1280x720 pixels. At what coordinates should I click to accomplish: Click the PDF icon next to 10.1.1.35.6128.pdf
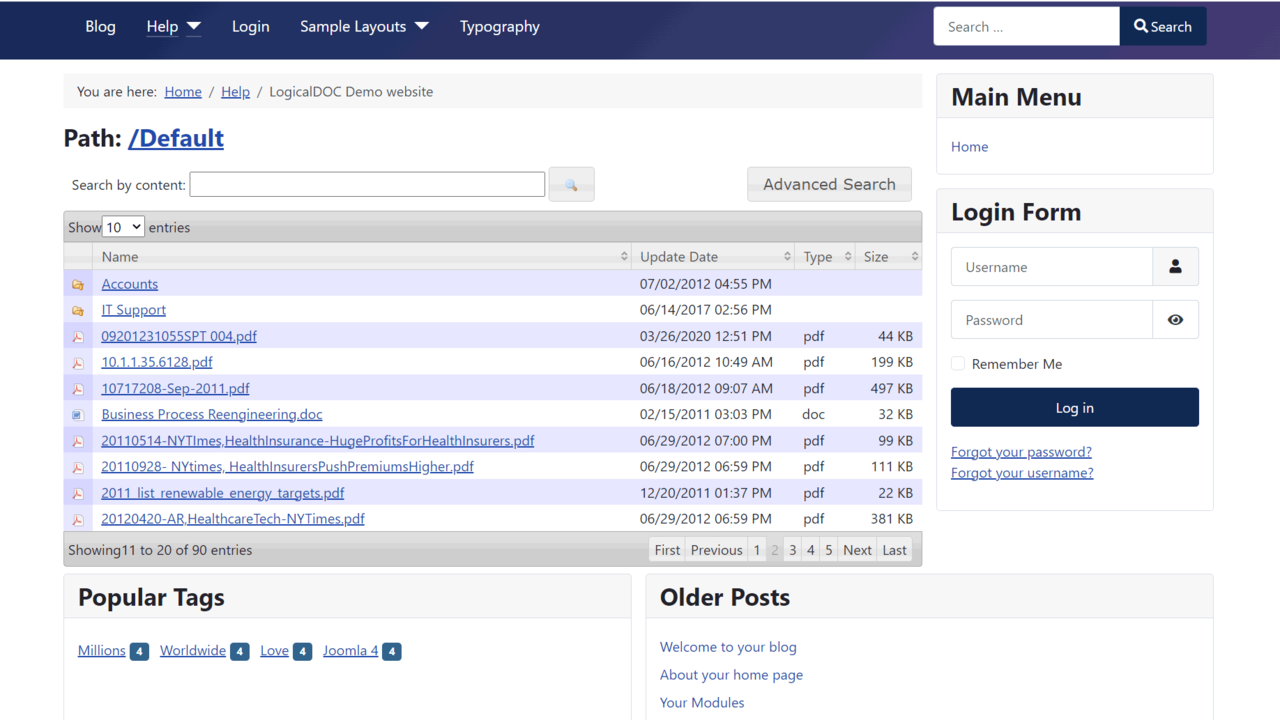click(78, 362)
